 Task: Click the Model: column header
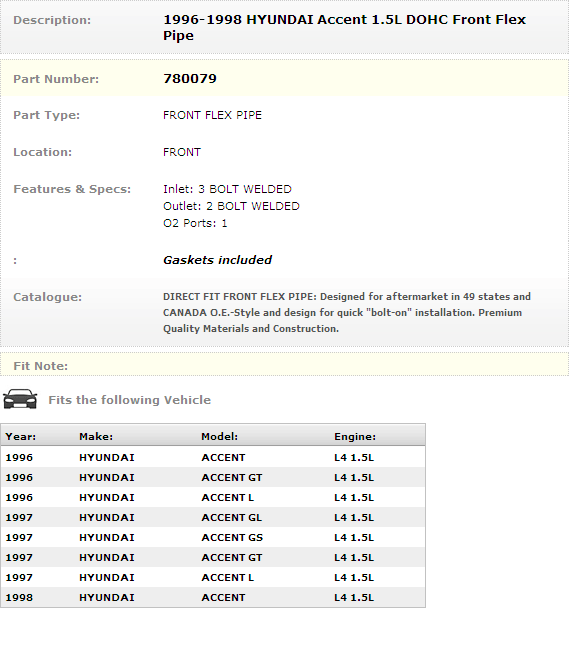point(219,437)
